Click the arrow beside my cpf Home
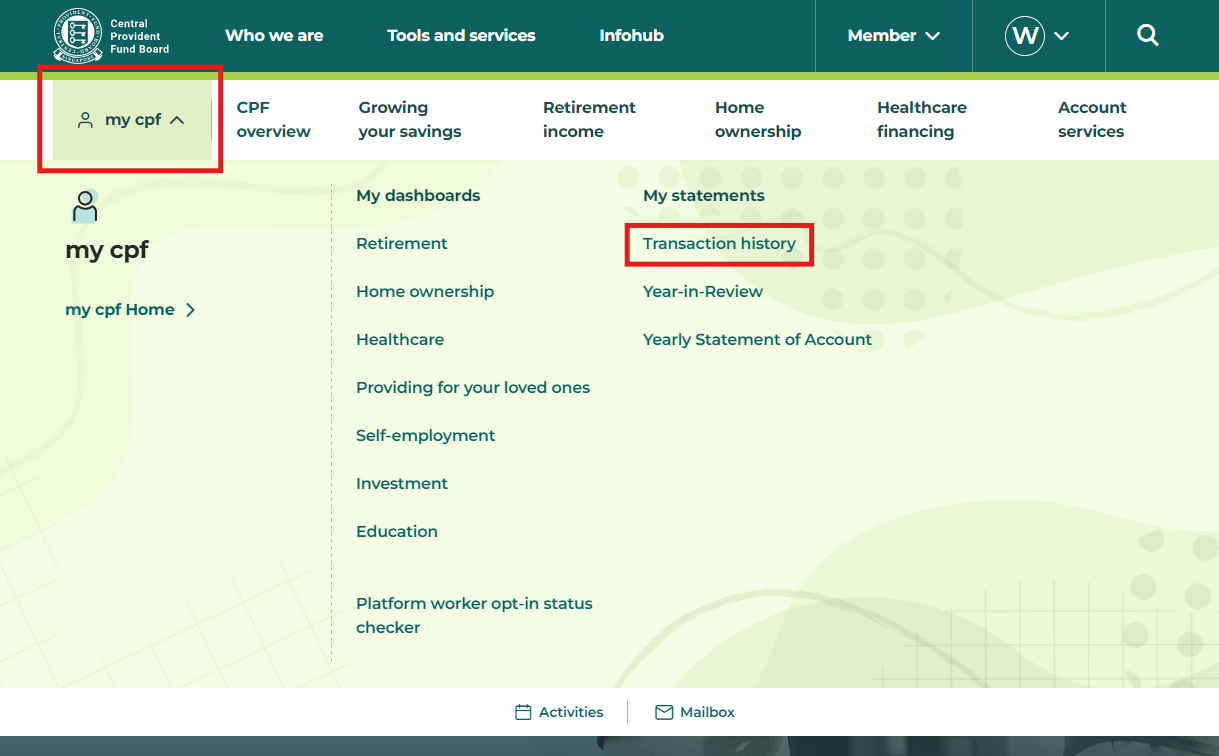1219x756 pixels. pos(190,310)
